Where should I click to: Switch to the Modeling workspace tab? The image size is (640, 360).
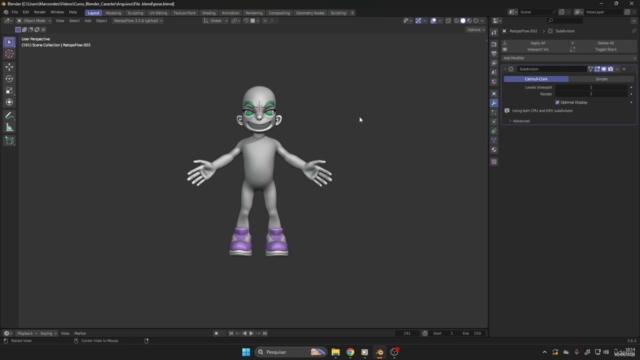[113, 13]
